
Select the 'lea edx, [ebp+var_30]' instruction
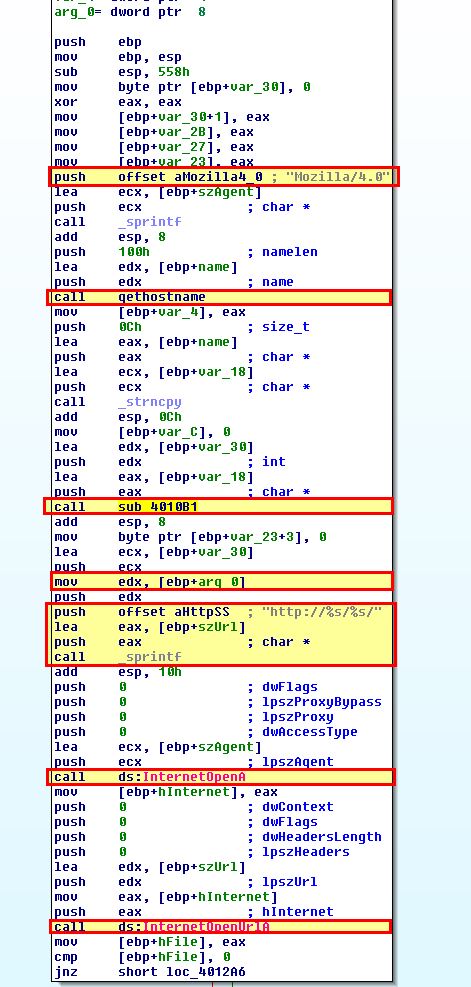coord(154,447)
